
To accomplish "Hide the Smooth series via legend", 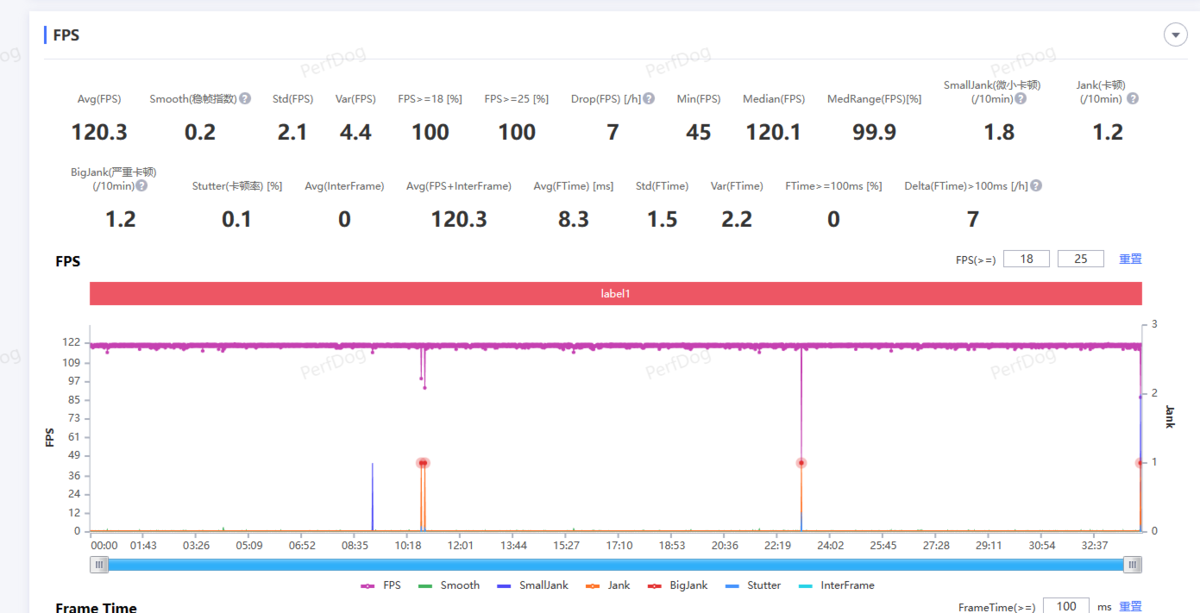I will (x=450, y=585).
